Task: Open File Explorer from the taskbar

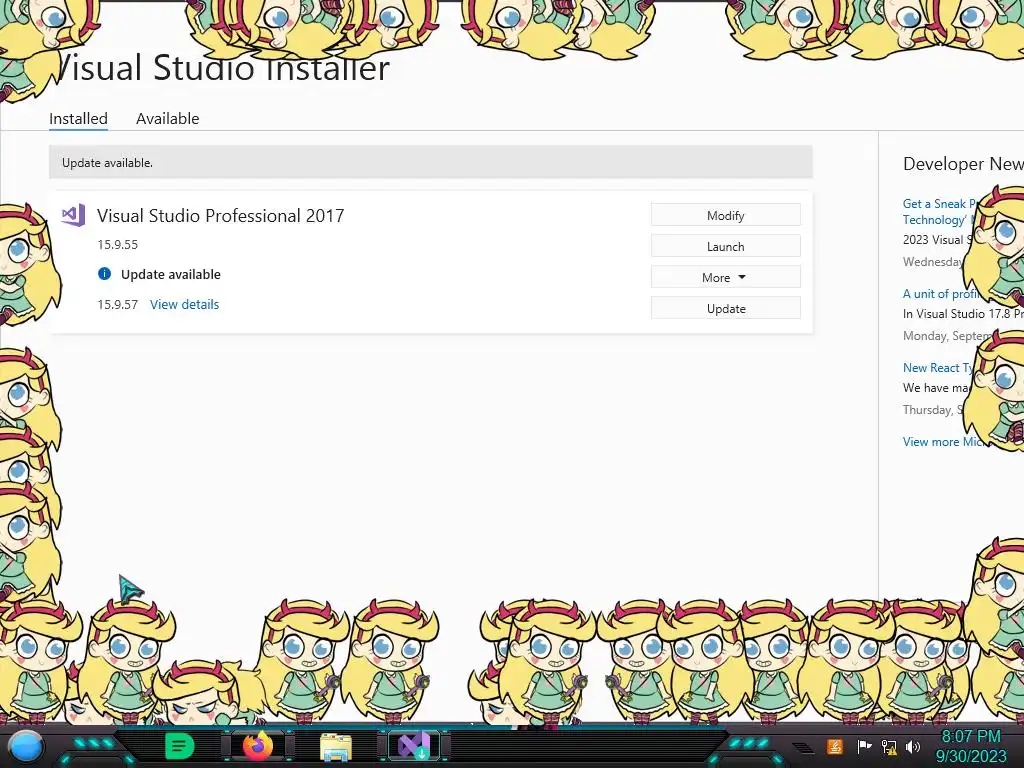Action: (x=336, y=746)
